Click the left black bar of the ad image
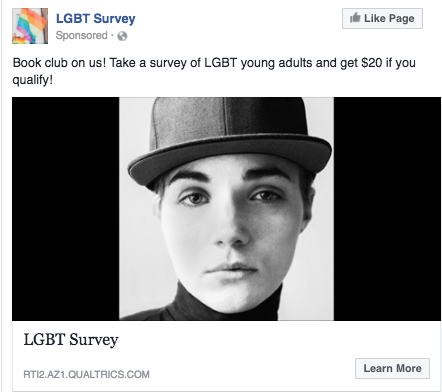 [x=66, y=209]
